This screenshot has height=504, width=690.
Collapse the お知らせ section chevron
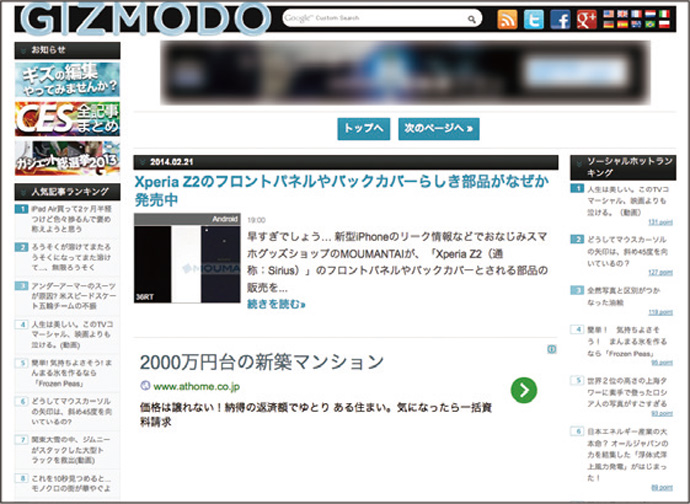pos(23,51)
